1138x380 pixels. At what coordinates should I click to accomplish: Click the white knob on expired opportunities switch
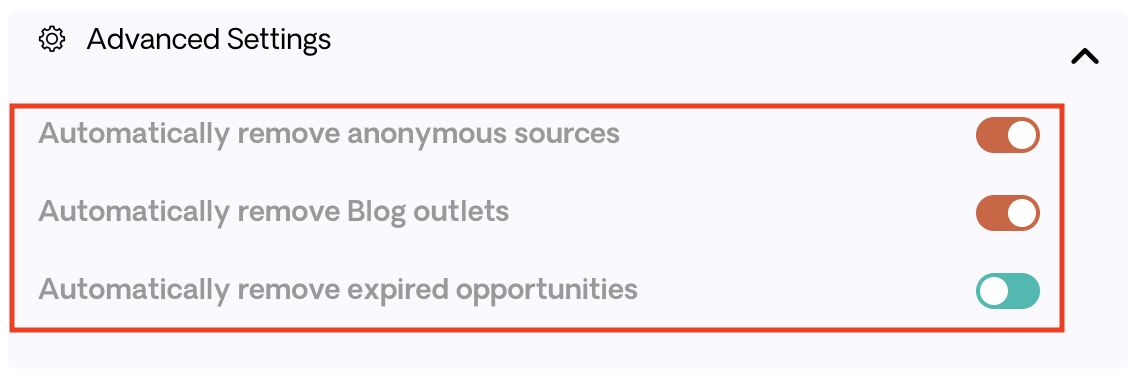994,291
